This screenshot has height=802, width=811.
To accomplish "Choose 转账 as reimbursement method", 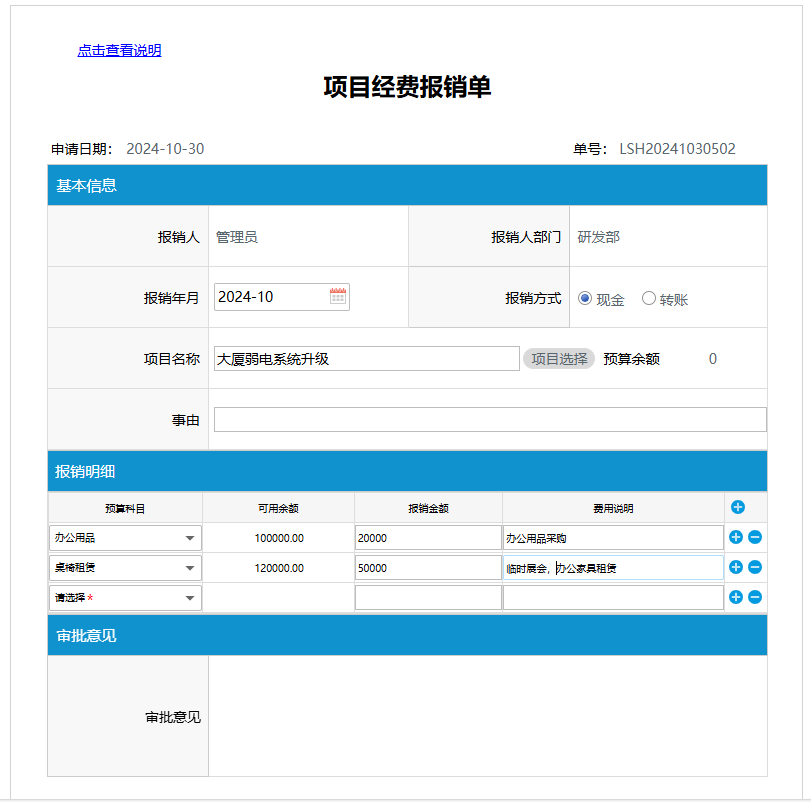I will (649, 298).
